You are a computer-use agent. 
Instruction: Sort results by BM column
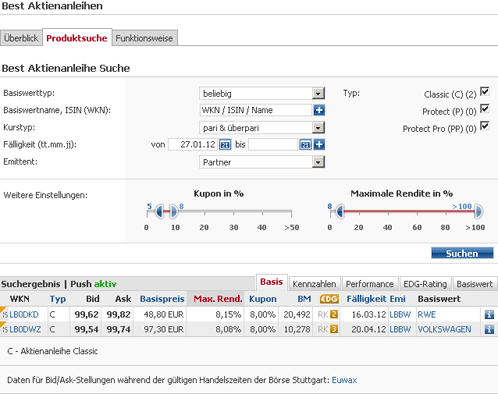coord(304,299)
